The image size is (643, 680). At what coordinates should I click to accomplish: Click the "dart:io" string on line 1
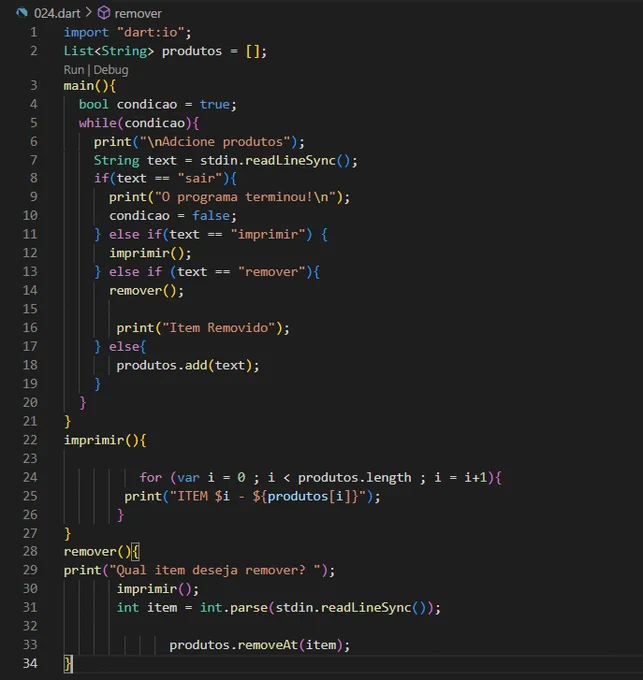pos(151,32)
